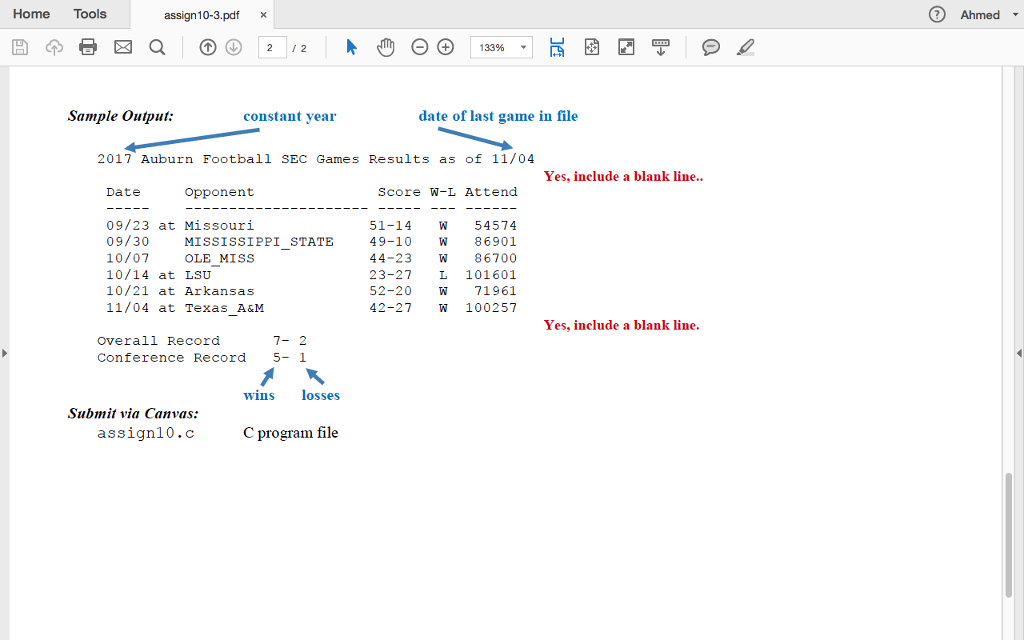Toggle page width fit view
The image size is (1024, 640).
tap(557, 46)
